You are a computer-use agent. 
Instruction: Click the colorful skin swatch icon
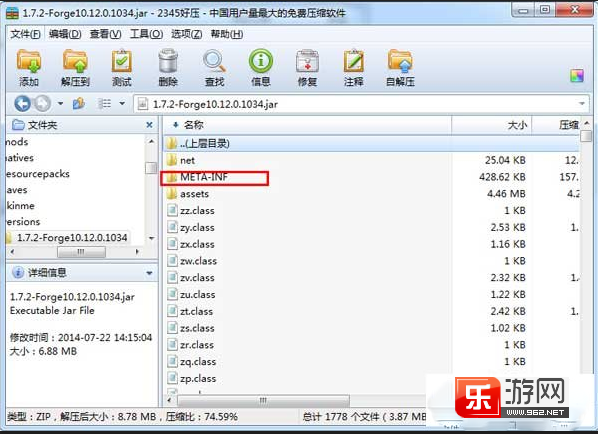[577, 76]
